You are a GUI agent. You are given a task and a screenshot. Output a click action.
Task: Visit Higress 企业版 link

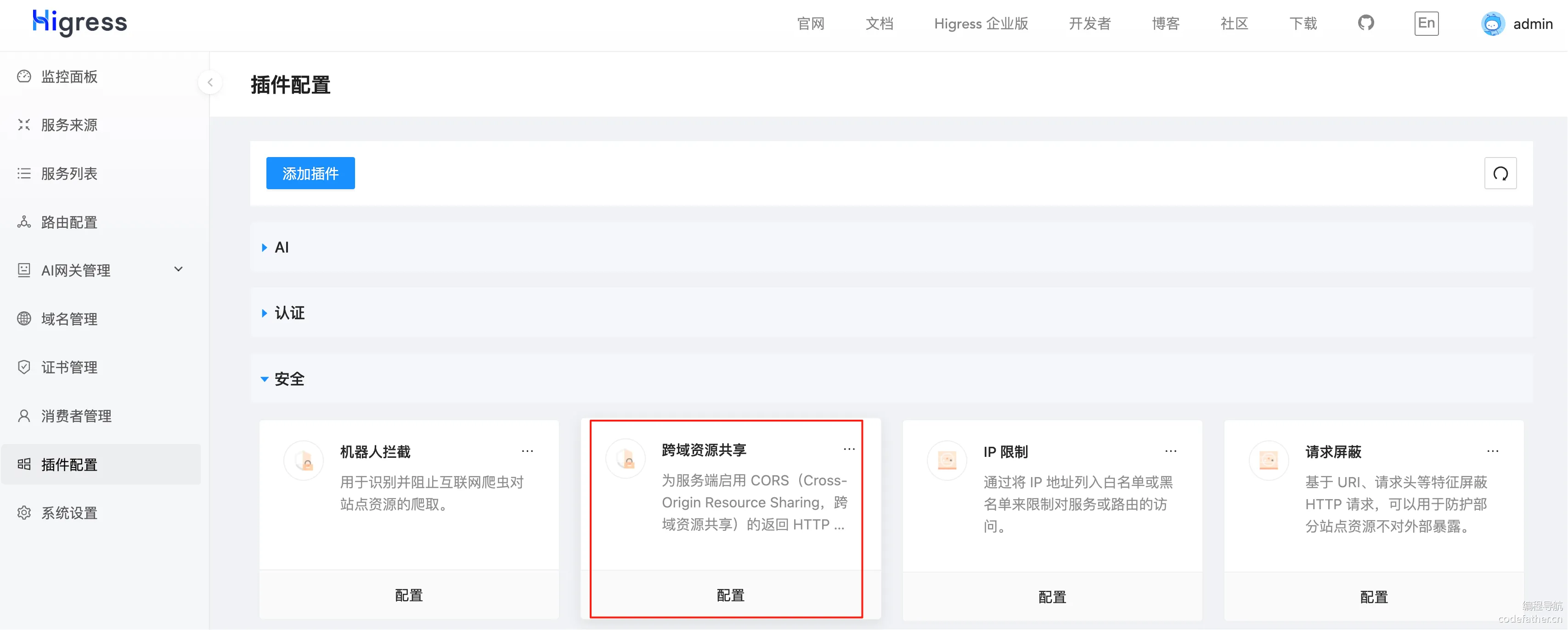981,24
